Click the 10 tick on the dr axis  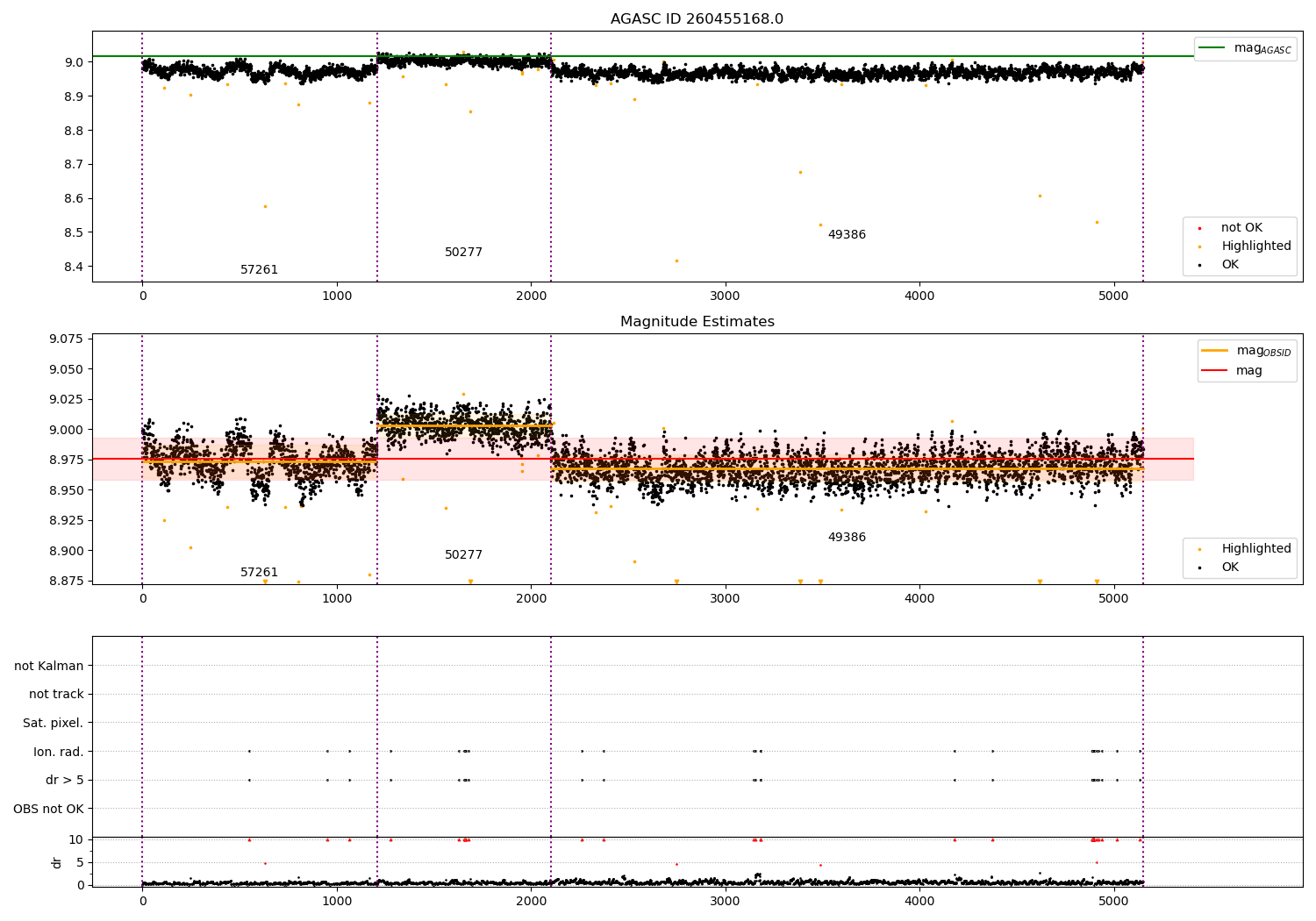(x=76, y=840)
